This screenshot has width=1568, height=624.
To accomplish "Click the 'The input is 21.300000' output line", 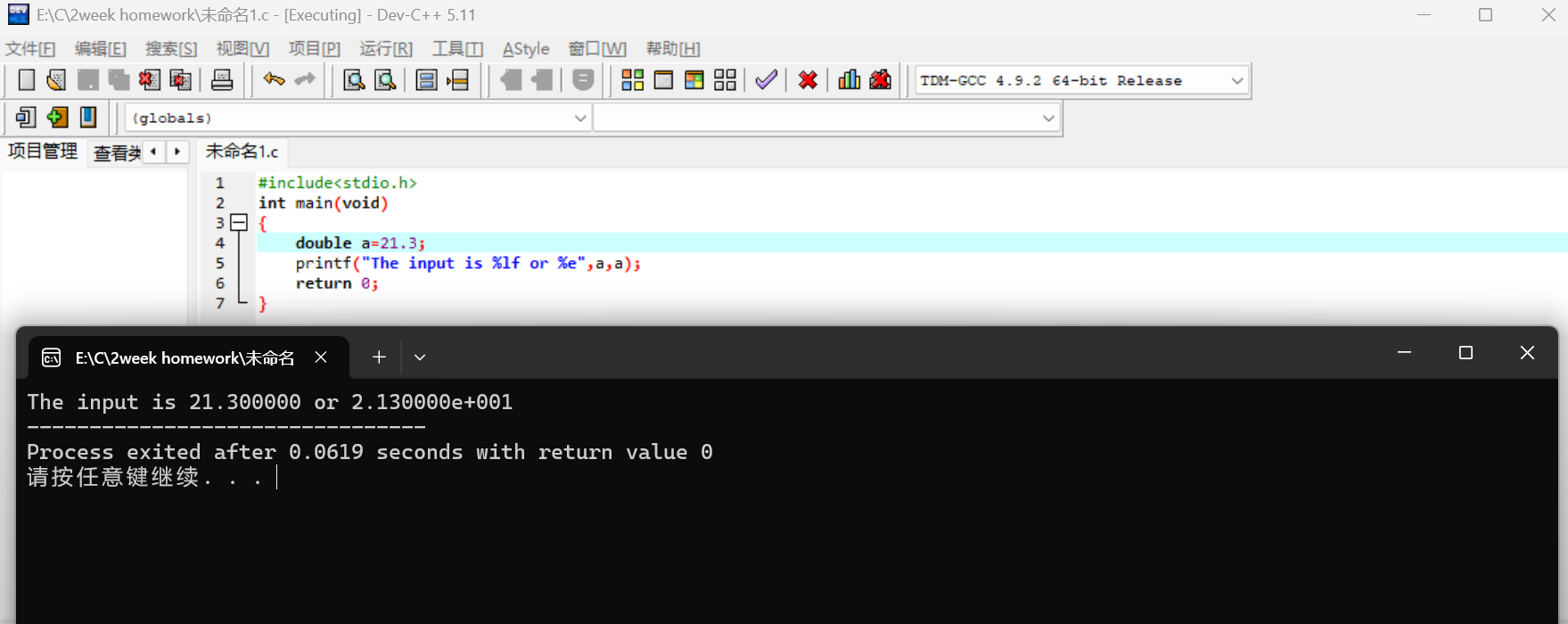I will [270, 402].
